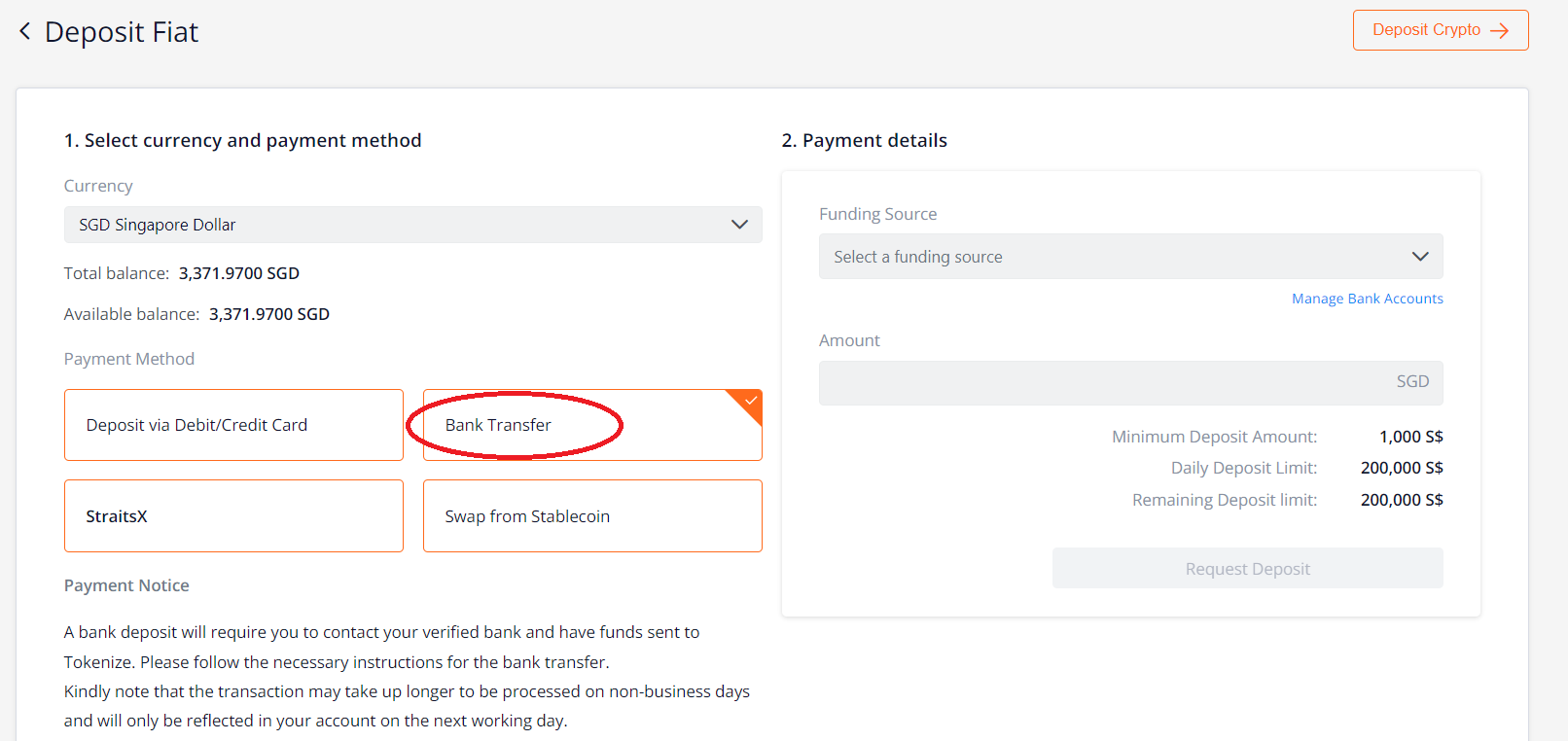Click the '1. Select currency and payment method' heading
1568x741 pixels.
pyautogui.click(x=243, y=140)
